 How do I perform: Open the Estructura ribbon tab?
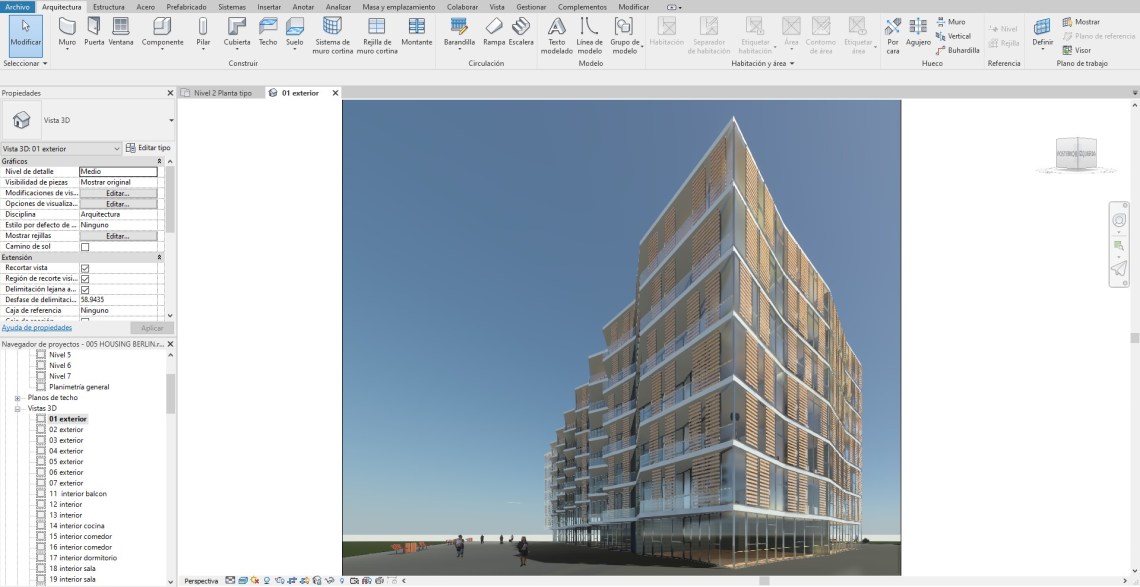click(x=109, y=7)
